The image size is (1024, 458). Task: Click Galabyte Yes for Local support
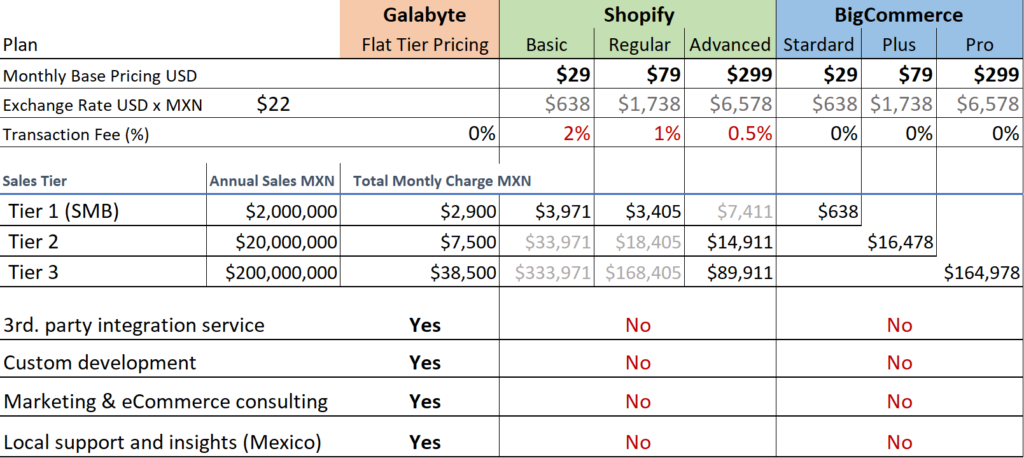pos(424,442)
